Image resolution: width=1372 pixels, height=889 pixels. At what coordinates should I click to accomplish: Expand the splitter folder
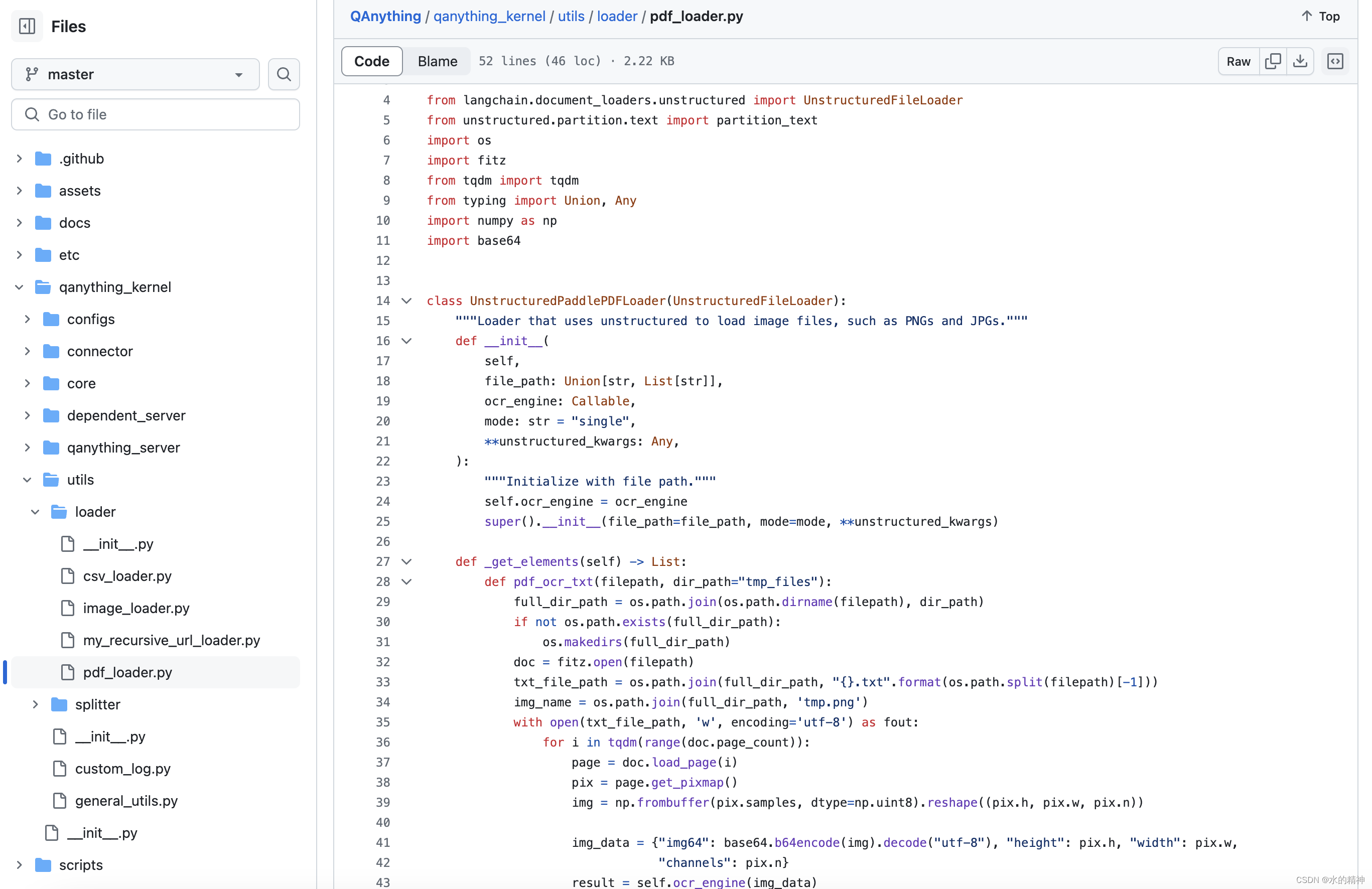coord(36,704)
